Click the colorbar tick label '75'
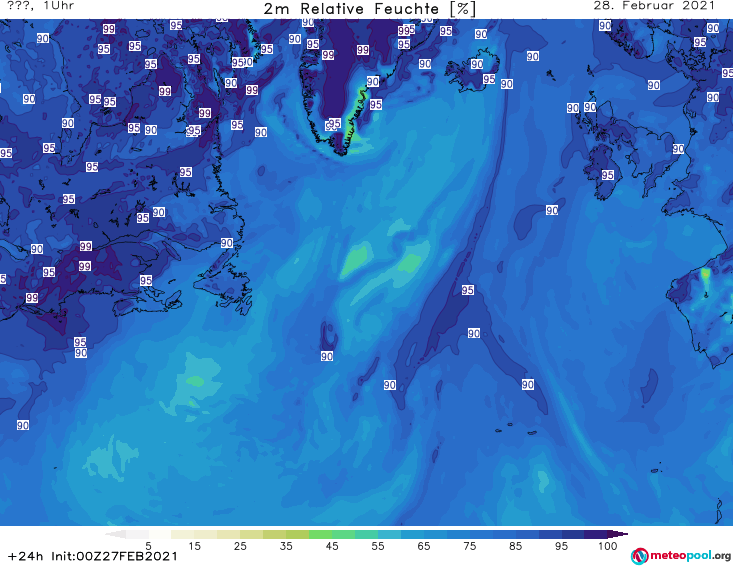Screen dimensions: 733x566 click(469, 546)
